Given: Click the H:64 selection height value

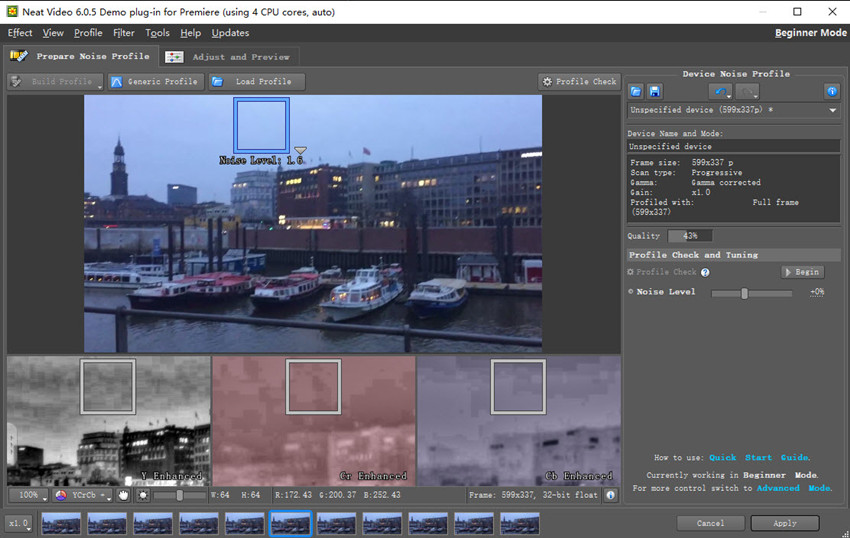Looking at the screenshot, I should coord(250,495).
